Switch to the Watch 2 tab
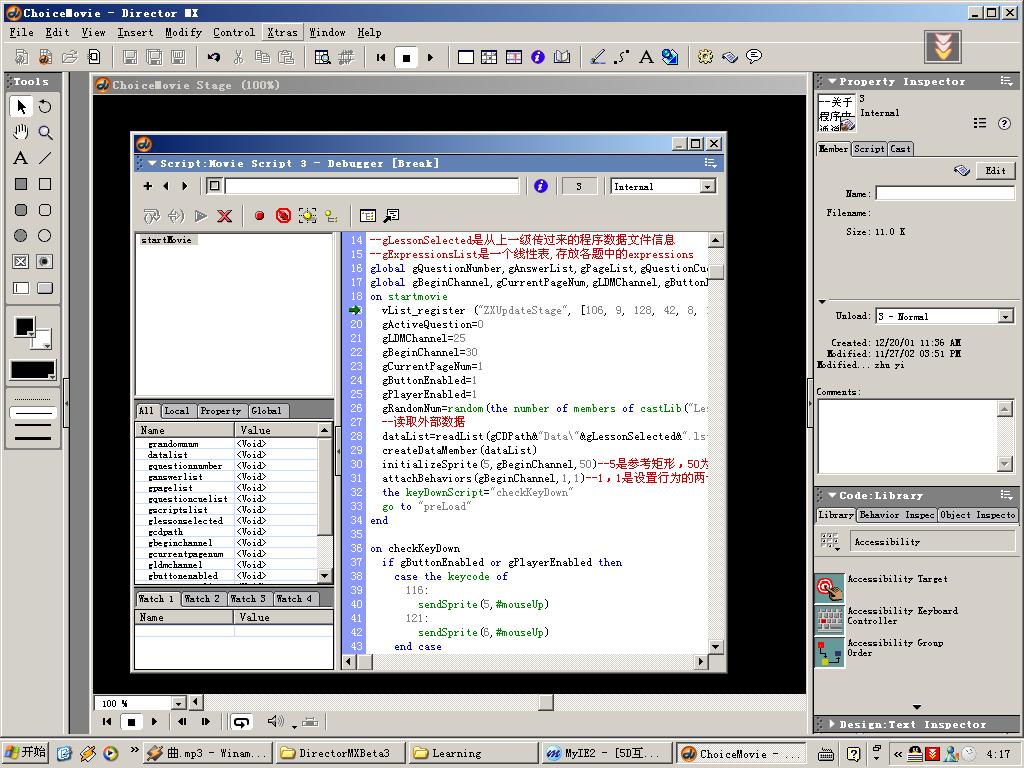Viewport: 1024px width, 768px height. click(x=202, y=598)
